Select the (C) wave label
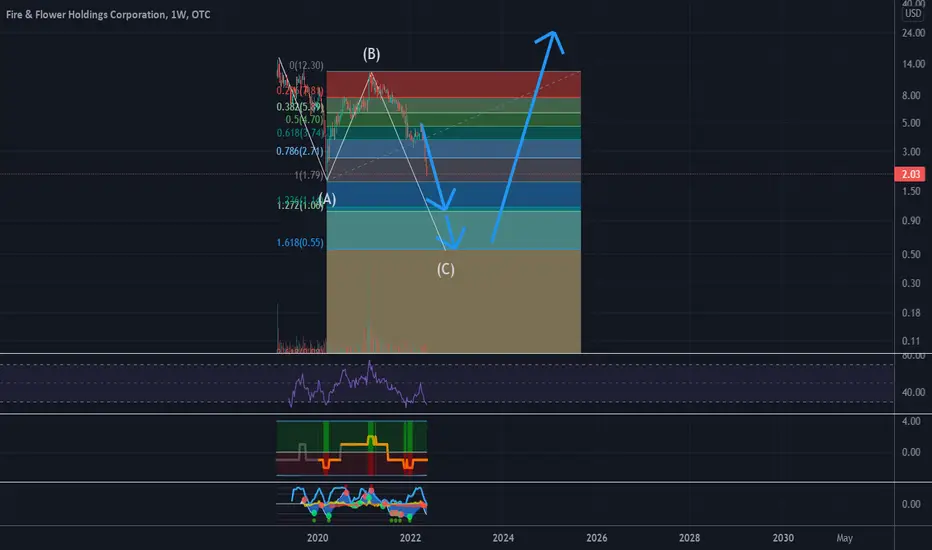932x550 pixels. click(446, 269)
